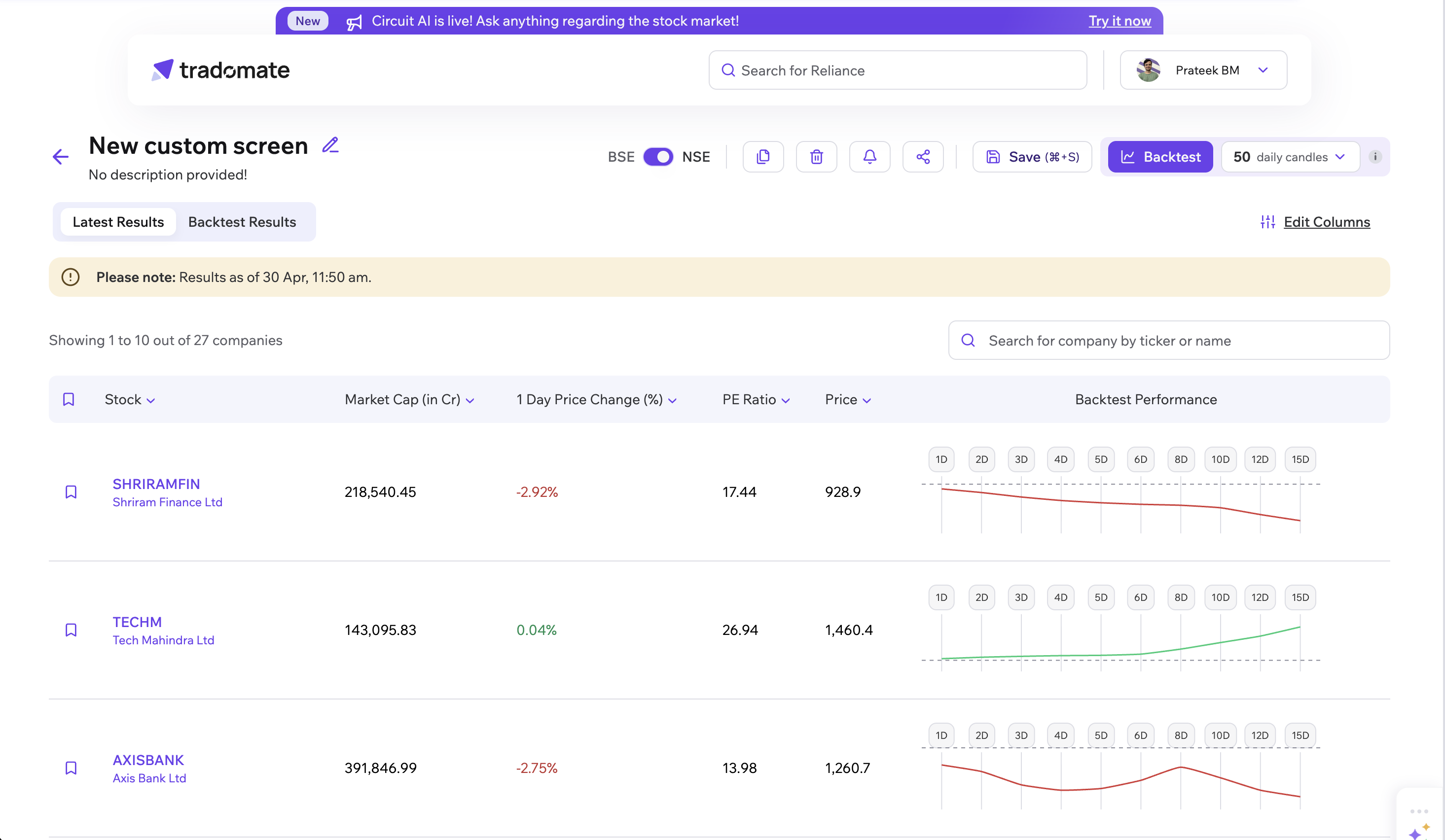
Task: Toggle bookmark all in table header
Action: (68, 399)
